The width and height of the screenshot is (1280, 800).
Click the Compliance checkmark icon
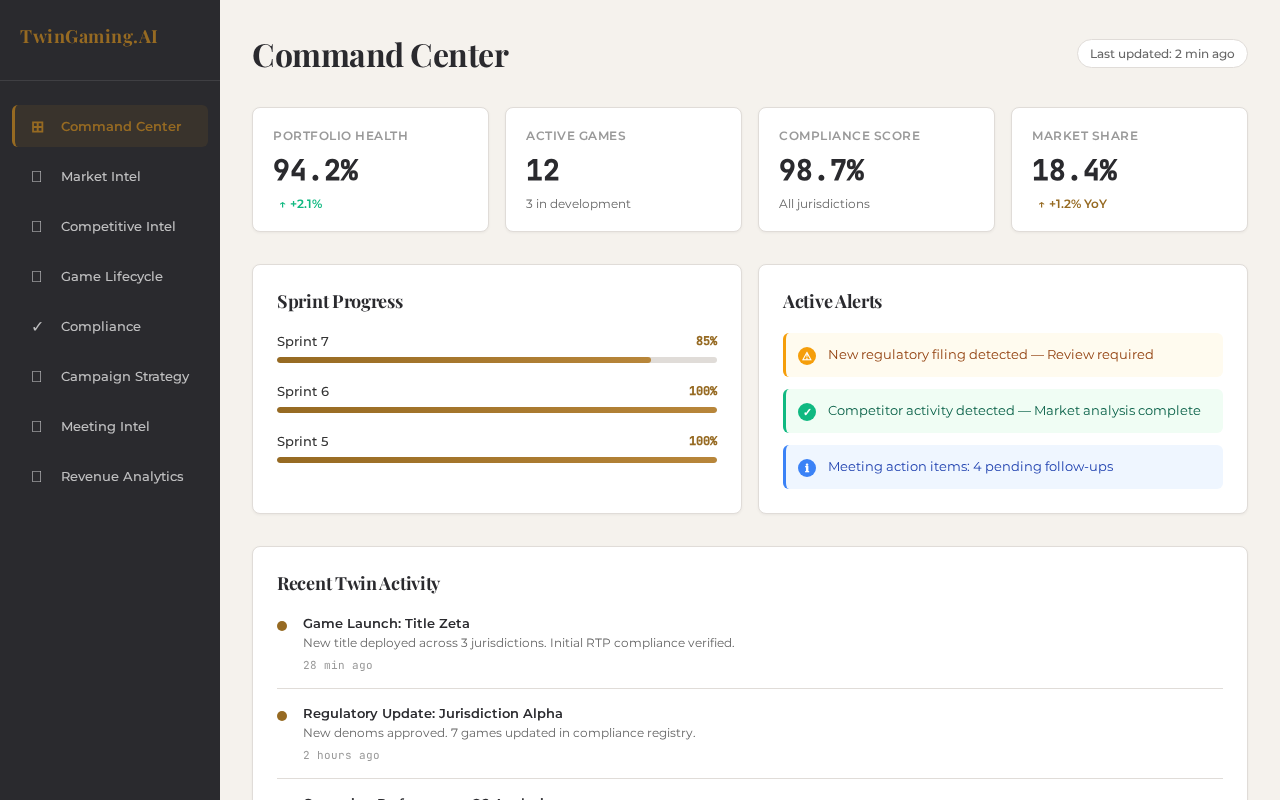[36, 326]
